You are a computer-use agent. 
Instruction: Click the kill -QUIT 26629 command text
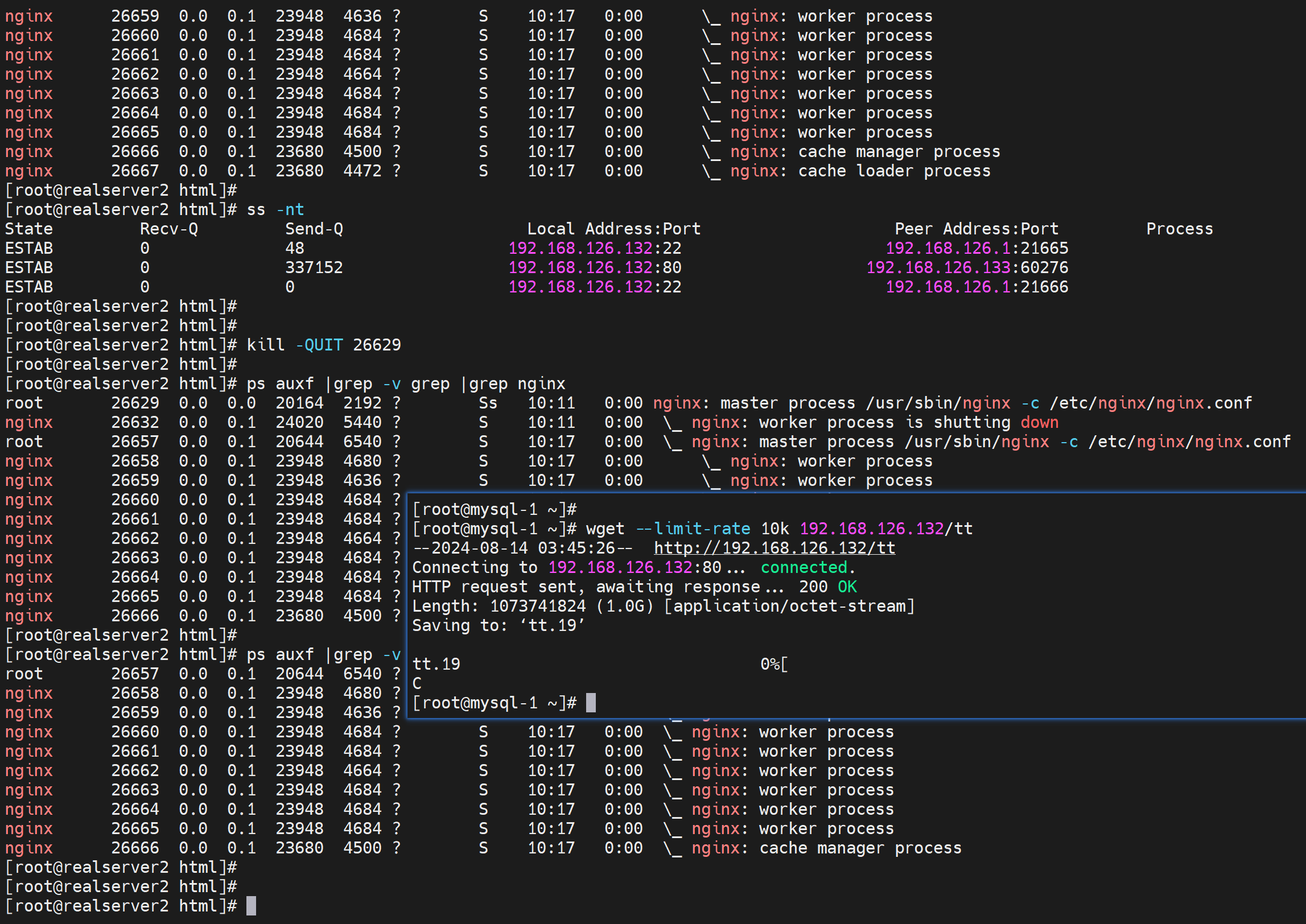(x=323, y=345)
